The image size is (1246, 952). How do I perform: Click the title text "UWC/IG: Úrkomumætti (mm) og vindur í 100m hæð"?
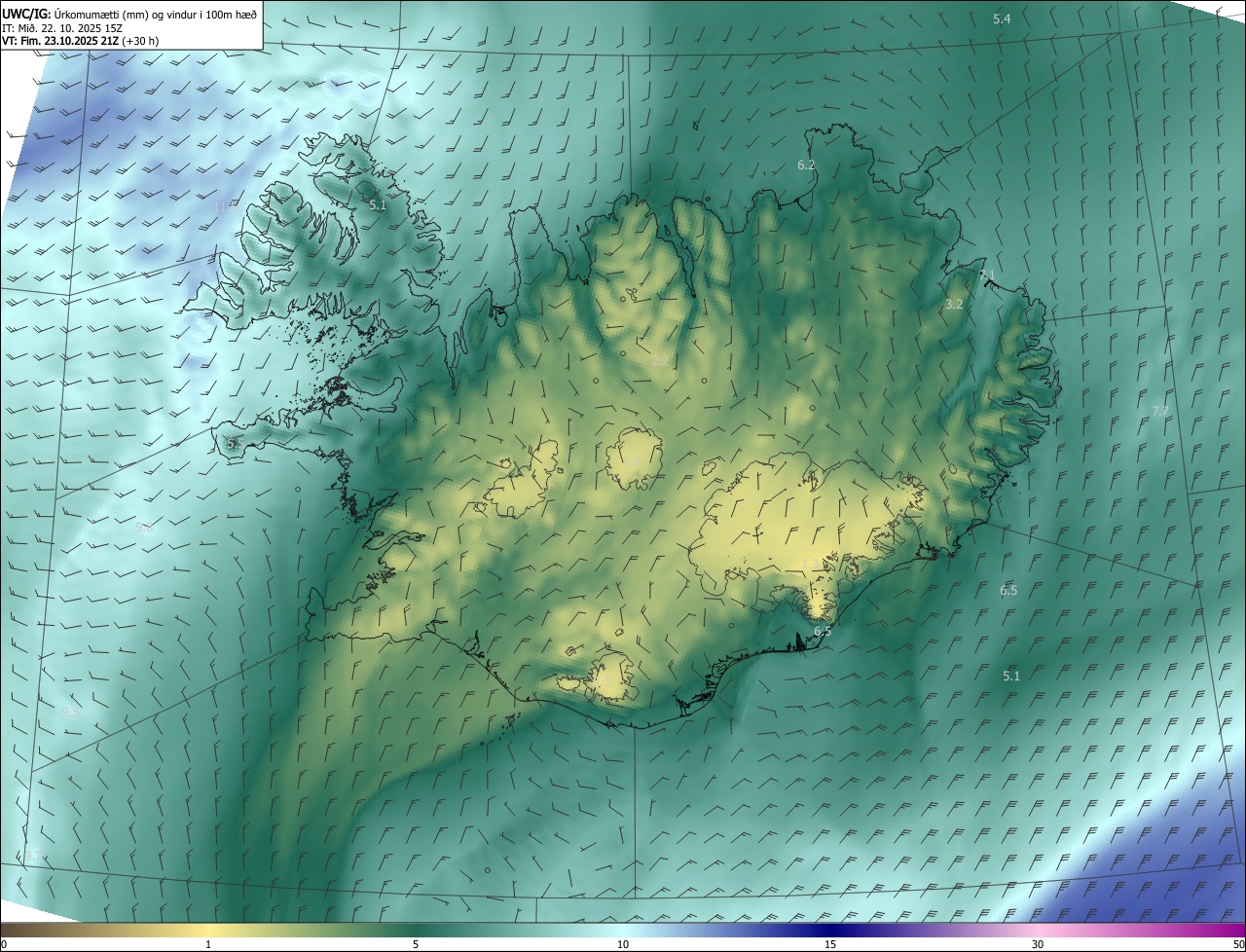coord(129,13)
